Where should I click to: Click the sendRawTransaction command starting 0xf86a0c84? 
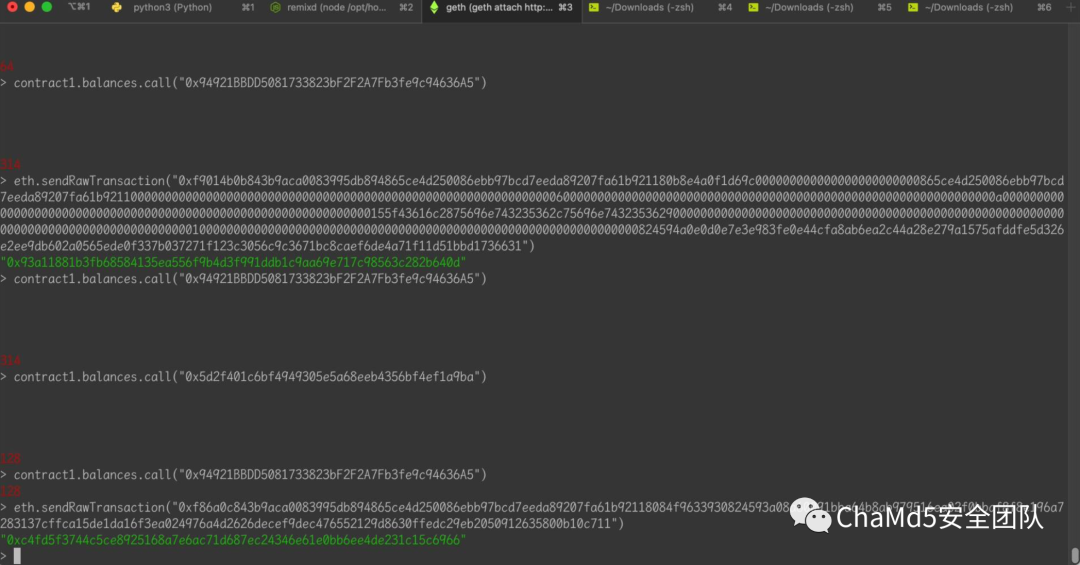coord(532,515)
